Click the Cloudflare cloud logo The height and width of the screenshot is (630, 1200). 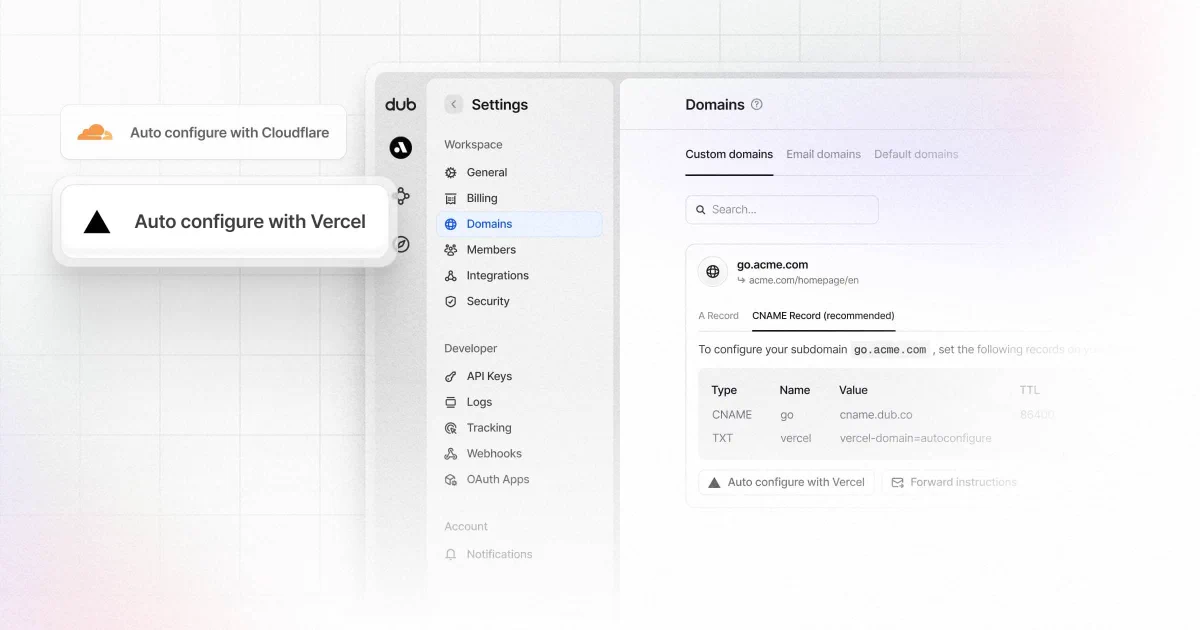[96, 132]
